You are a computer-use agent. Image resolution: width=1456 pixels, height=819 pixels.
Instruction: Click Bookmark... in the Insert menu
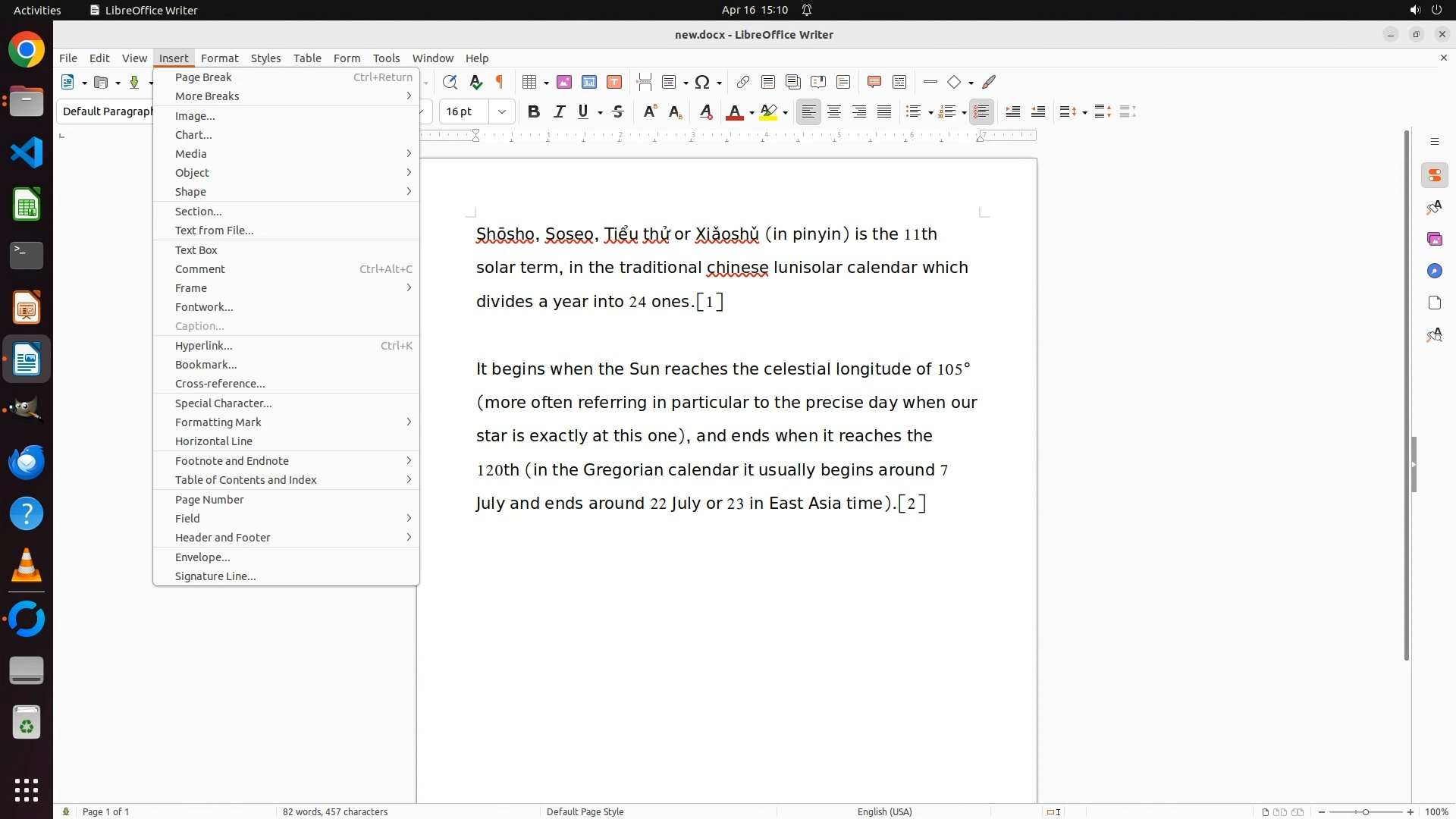(x=206, y=364)
